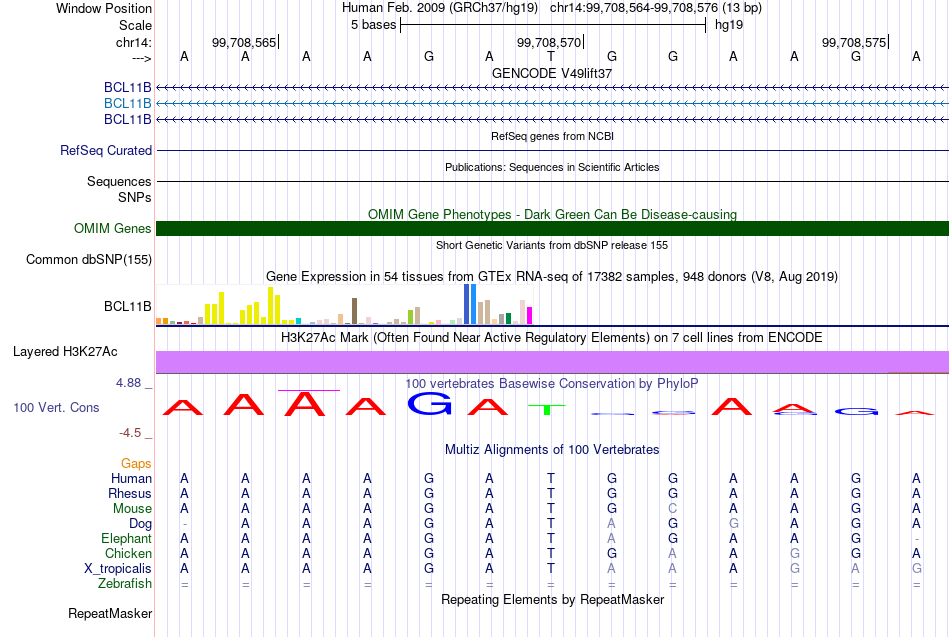Click the purple H3K27Ac signal band
The width and height of the screenshot is (950, 637).
click(x=552, y=362)
